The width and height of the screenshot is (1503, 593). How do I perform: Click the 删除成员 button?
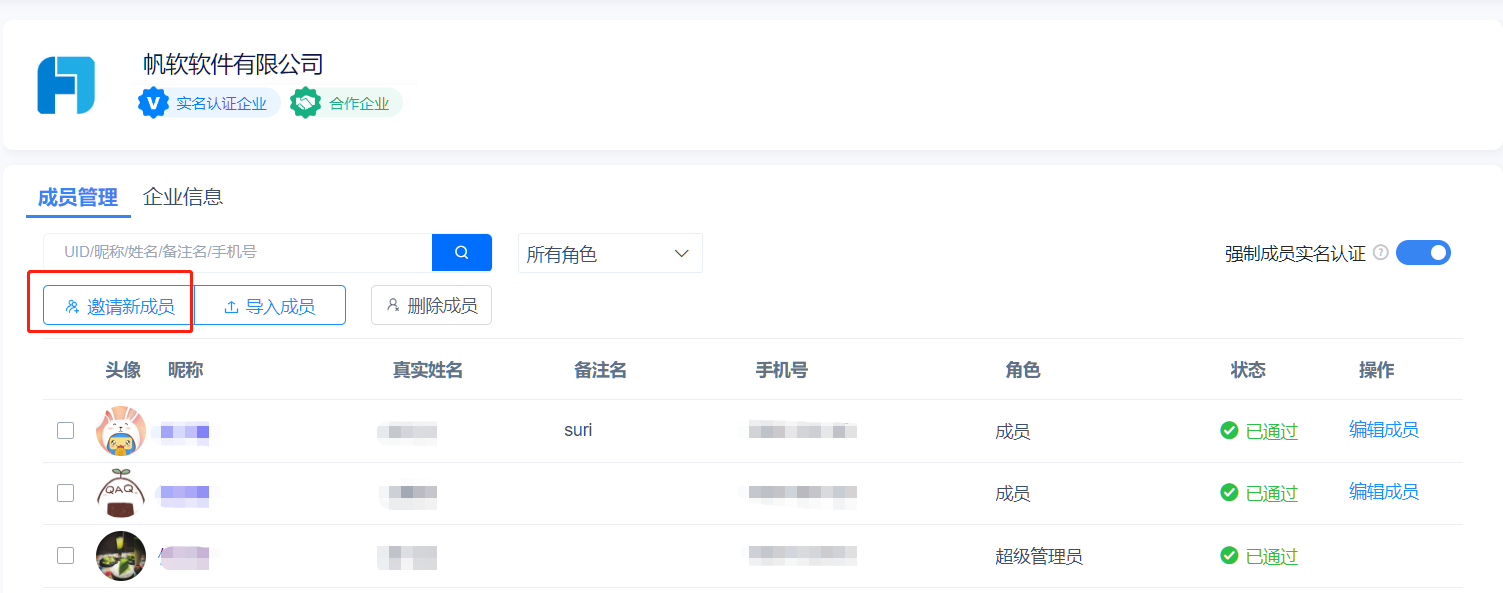tap(431, 305)
